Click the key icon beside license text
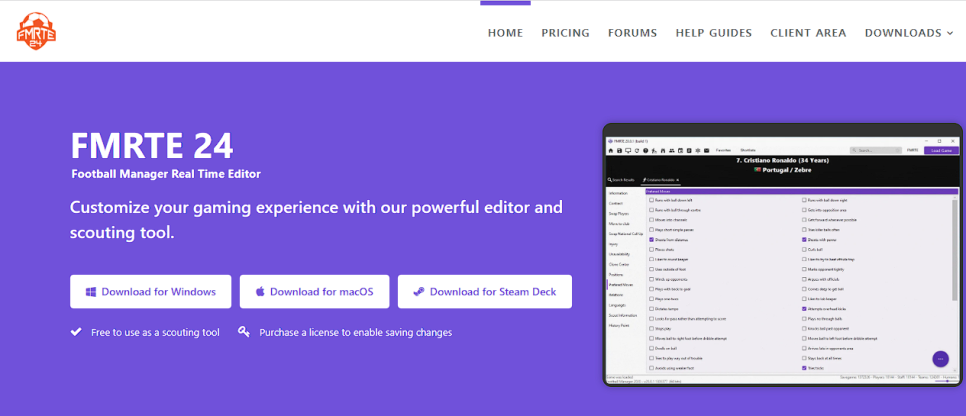The image size is (966, 416). 243,332
